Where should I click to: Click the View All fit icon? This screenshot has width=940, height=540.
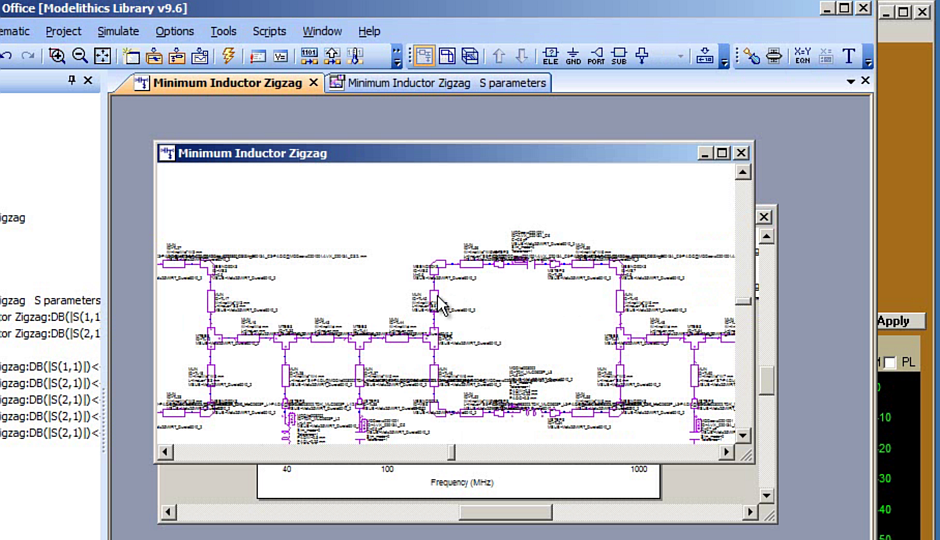click(x=103, y=56)
